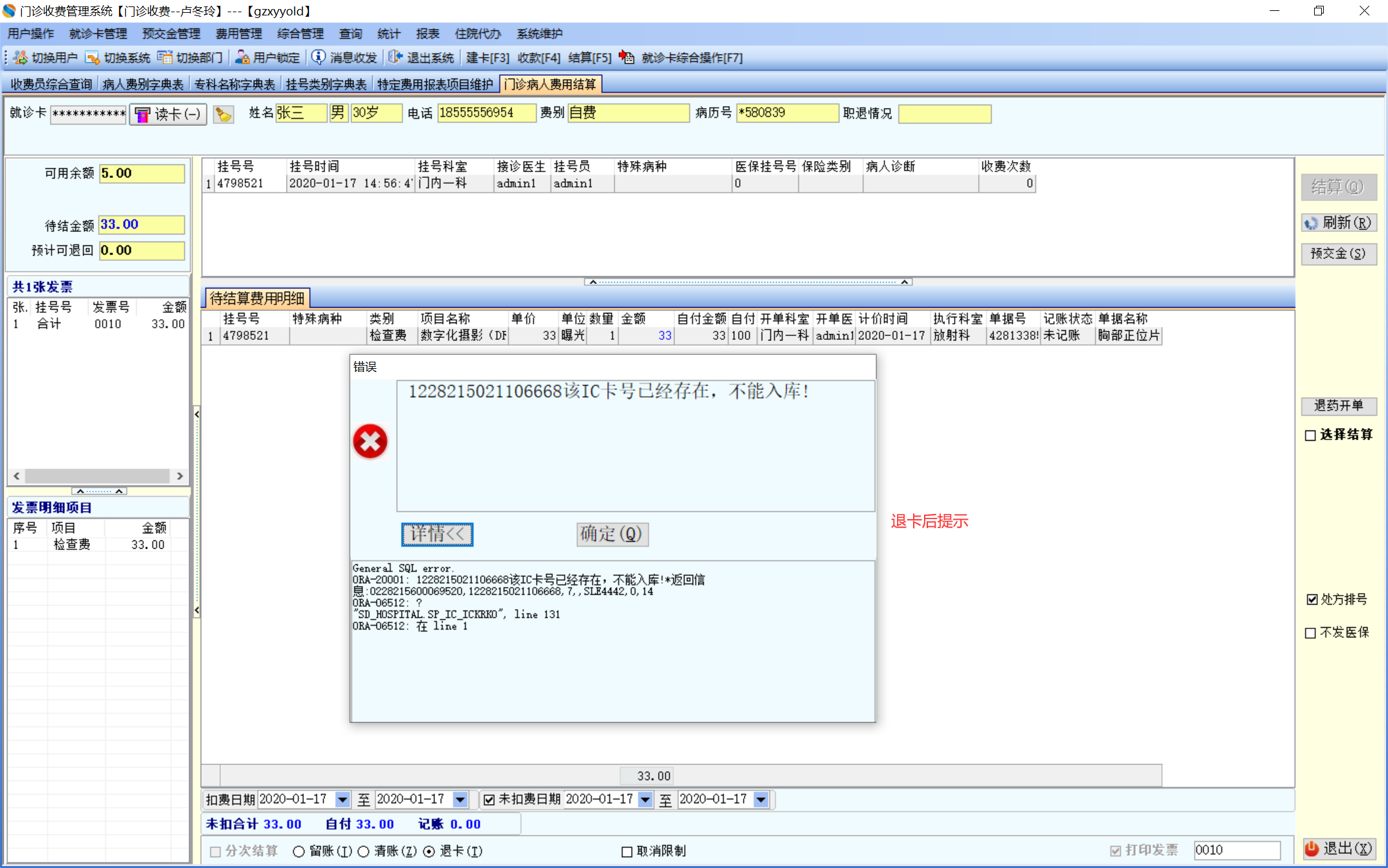Viewport: 1388px width, 868px height.
Task: Collapse the left panel splitter arrow
Action: click(x=197, y=414)
